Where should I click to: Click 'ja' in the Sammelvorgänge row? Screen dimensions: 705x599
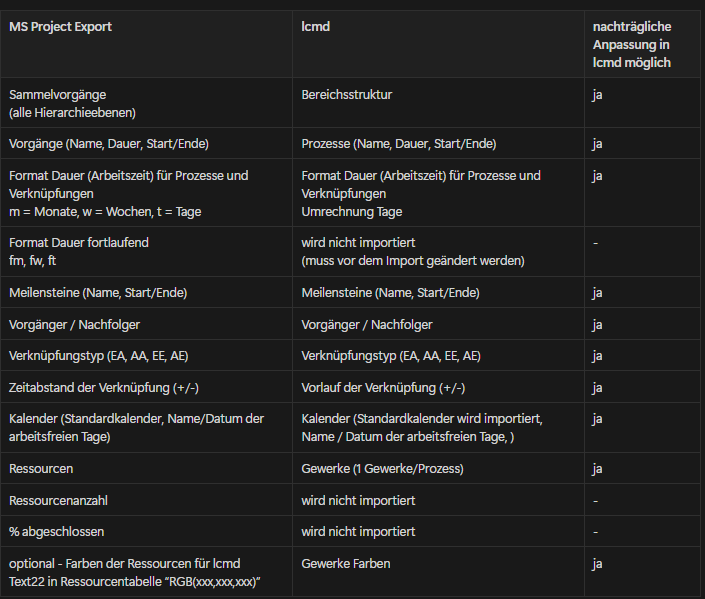597,95
